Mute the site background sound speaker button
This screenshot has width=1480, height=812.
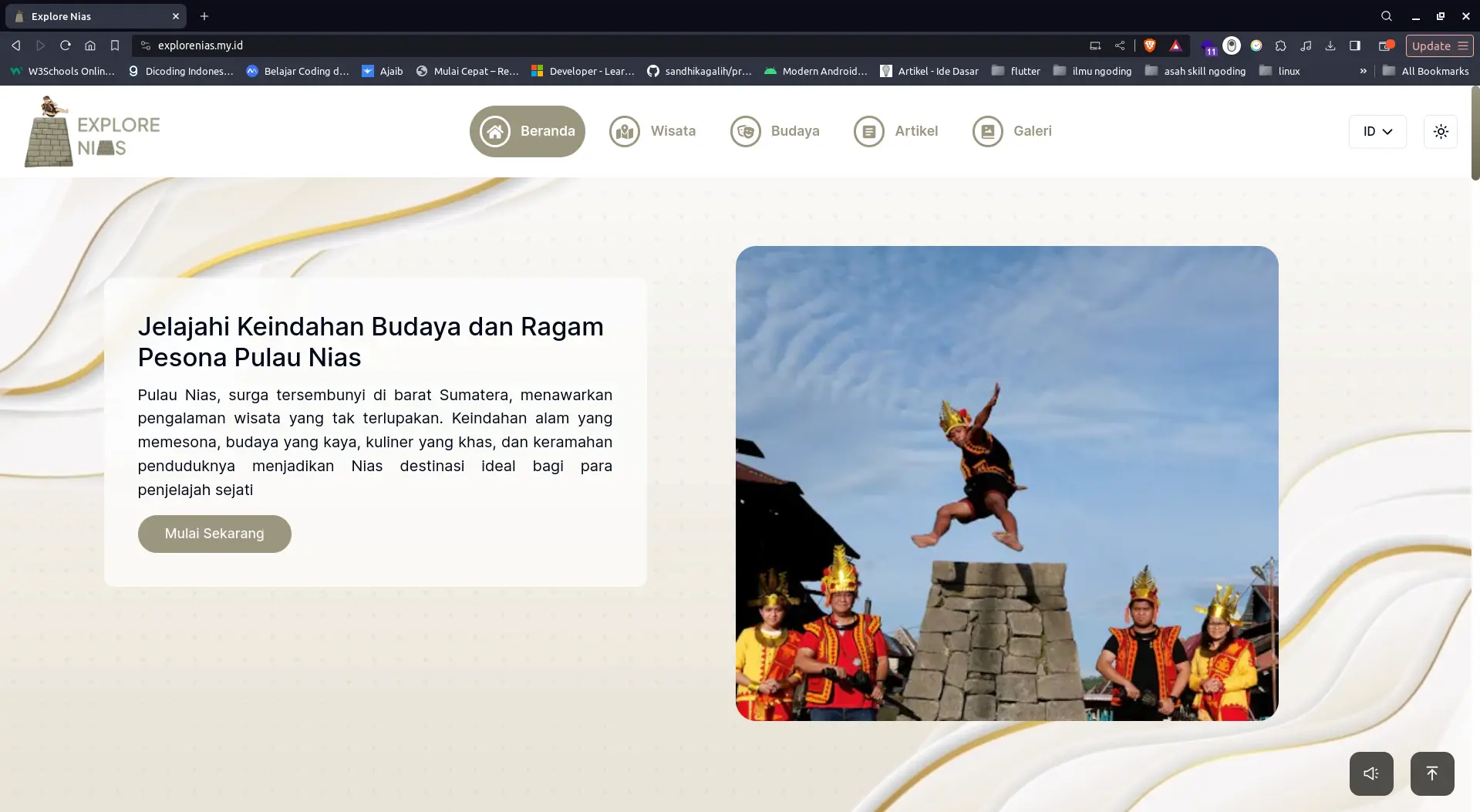(1371, 773)
